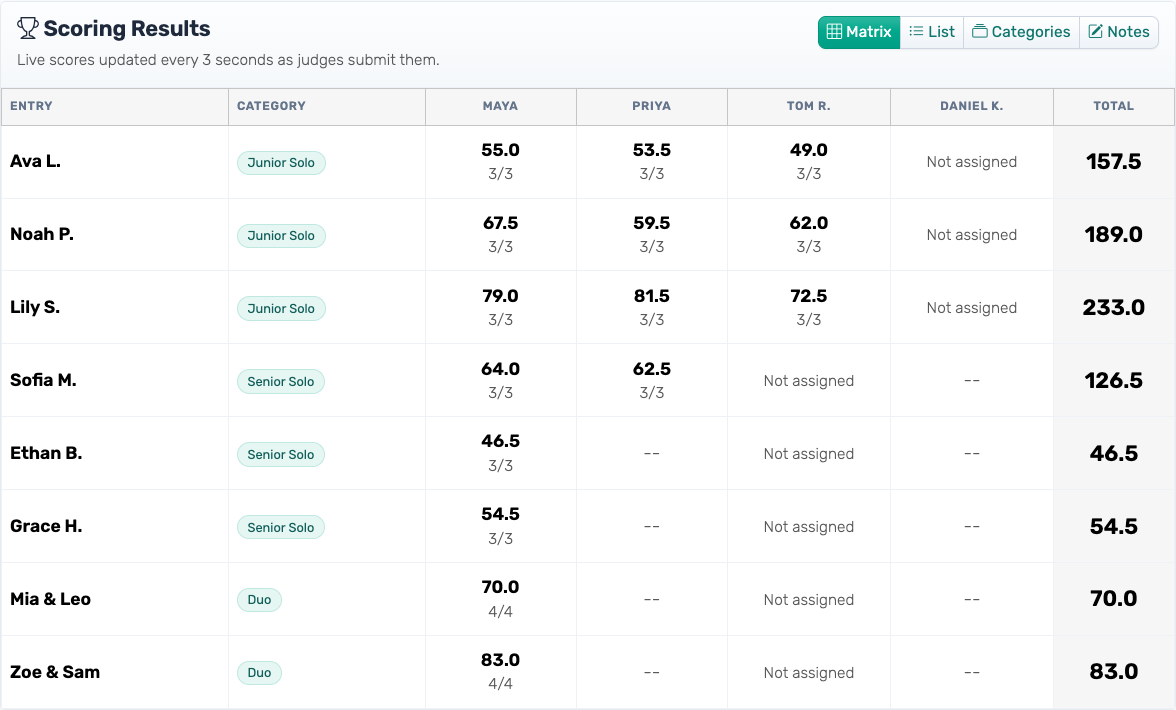Click Senior Solo badge for Grace H.
This screenshot has width=1176, height=710.
click(x=280, y=527)
